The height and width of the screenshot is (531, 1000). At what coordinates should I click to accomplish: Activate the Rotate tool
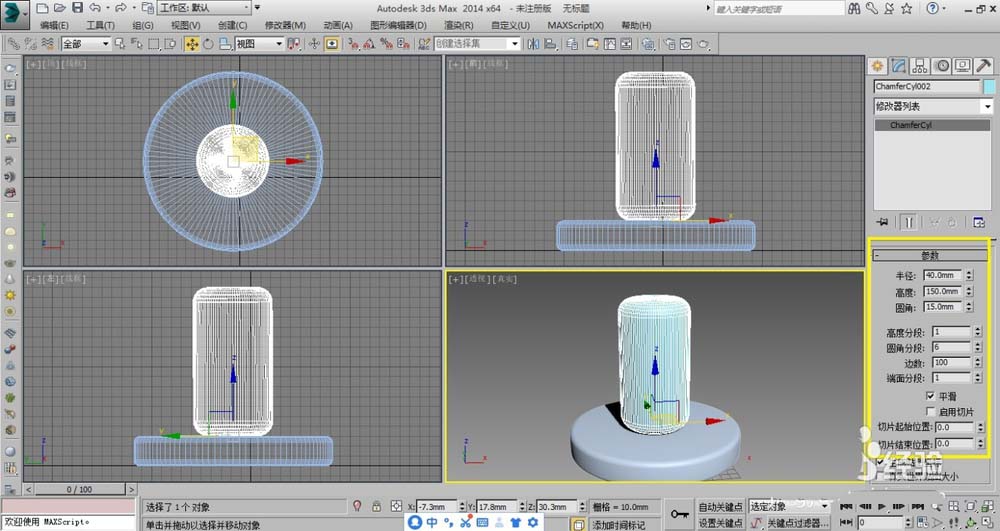click(209, 44)
